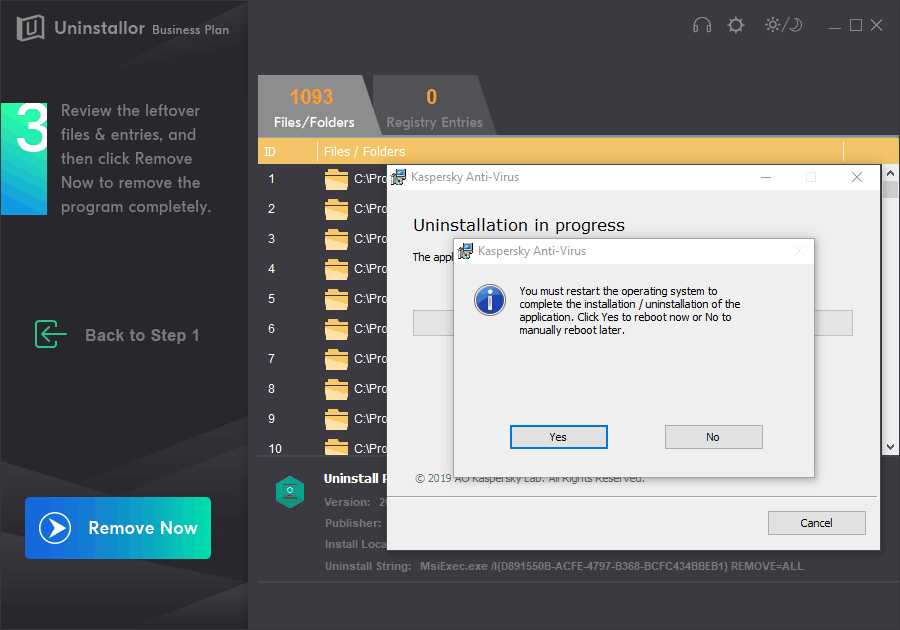Click the folder icon in row 9
This screenshot has width=900, height=630.
(x=336, y=419)
